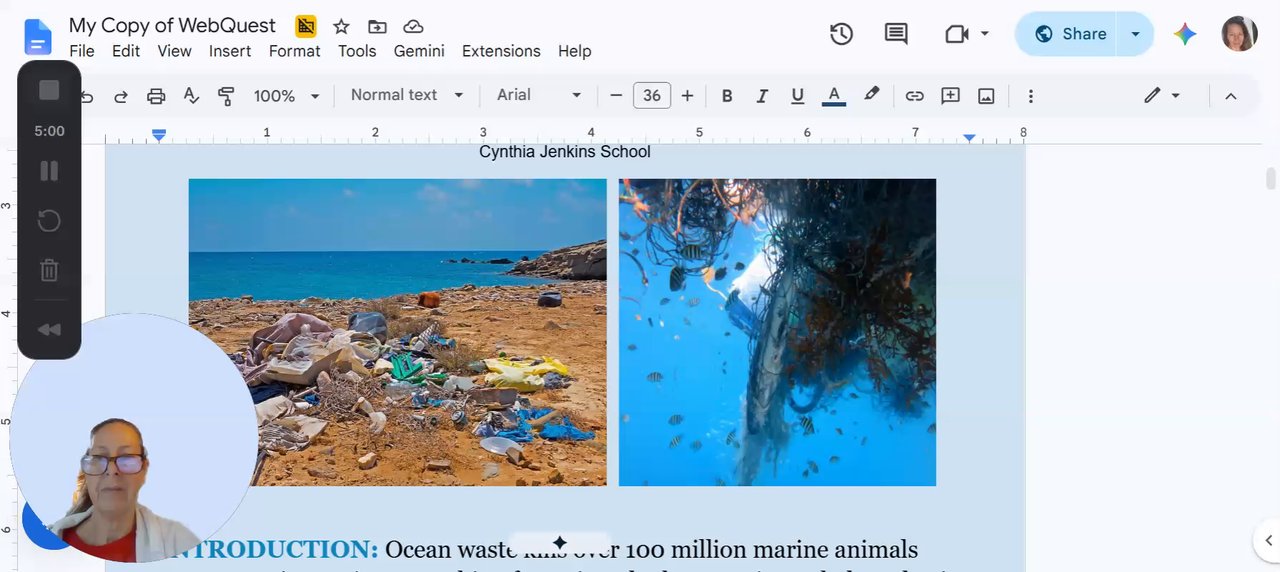The image size is (1280, 572).
Task: Open the zoom 100% dropdown
Action: tap(286, 96)
